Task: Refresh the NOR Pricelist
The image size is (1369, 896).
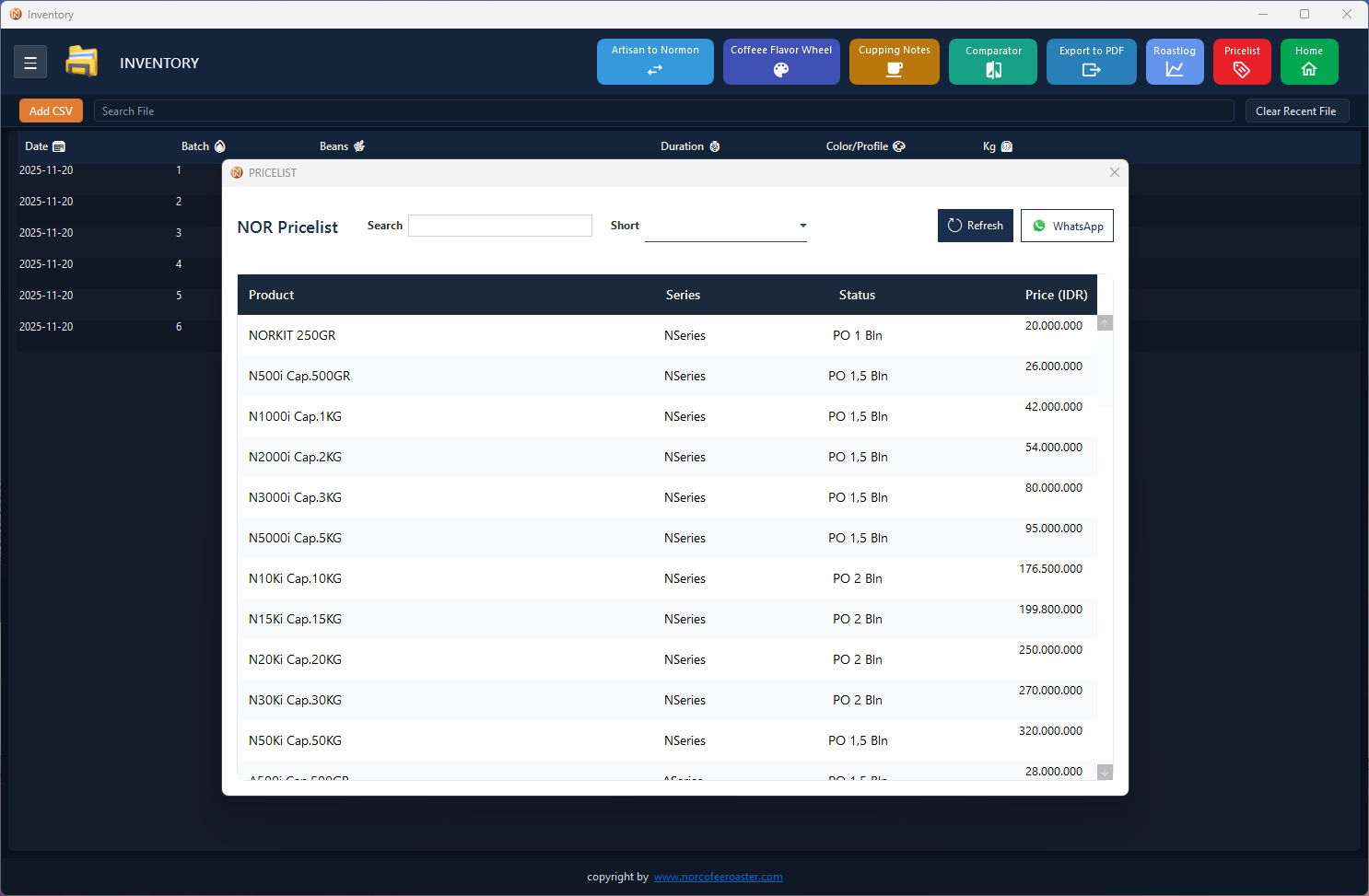Action: [975, 225]
